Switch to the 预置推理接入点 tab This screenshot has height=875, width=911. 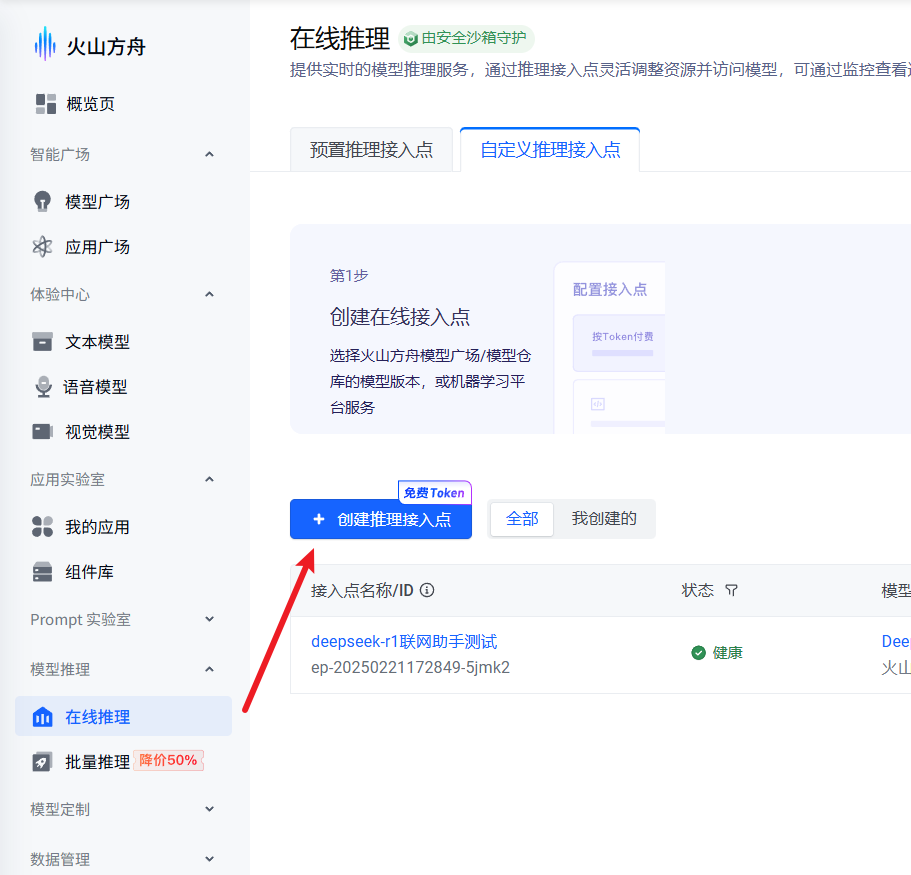[371, 149]
